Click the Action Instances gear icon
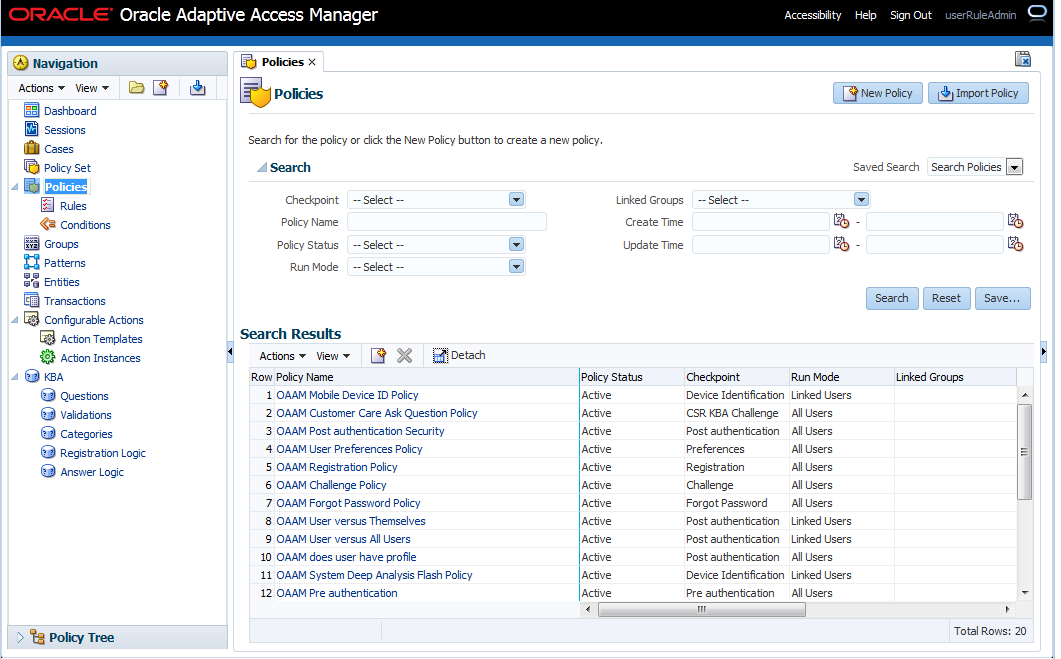The height and width of the screenshot is (659, 1061). pyautogui.click(x=47, y=357)
